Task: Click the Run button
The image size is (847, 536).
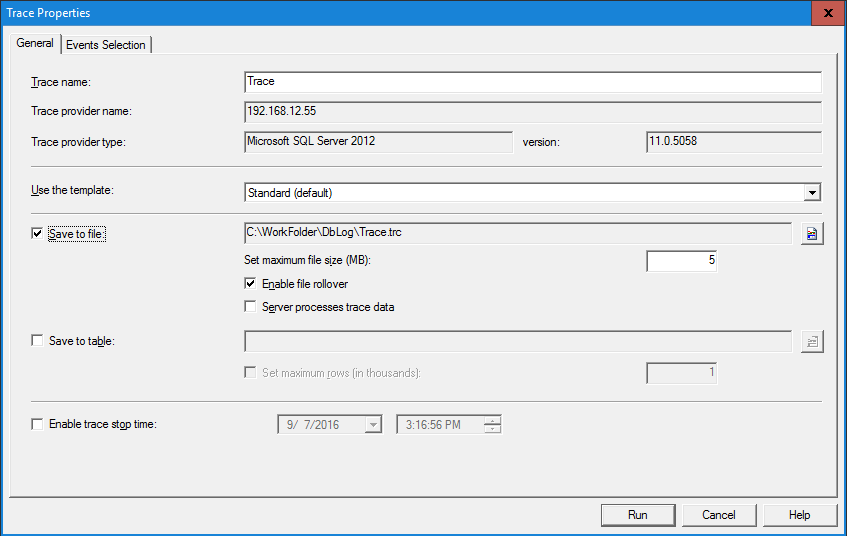Action: [x=638, y=515]
